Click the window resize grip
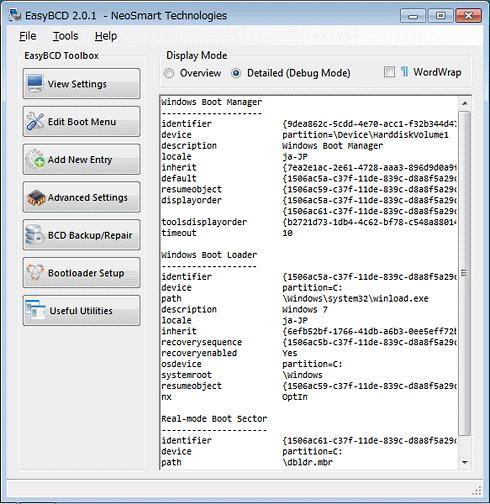The image size is (490, 504). coord(477,491)
